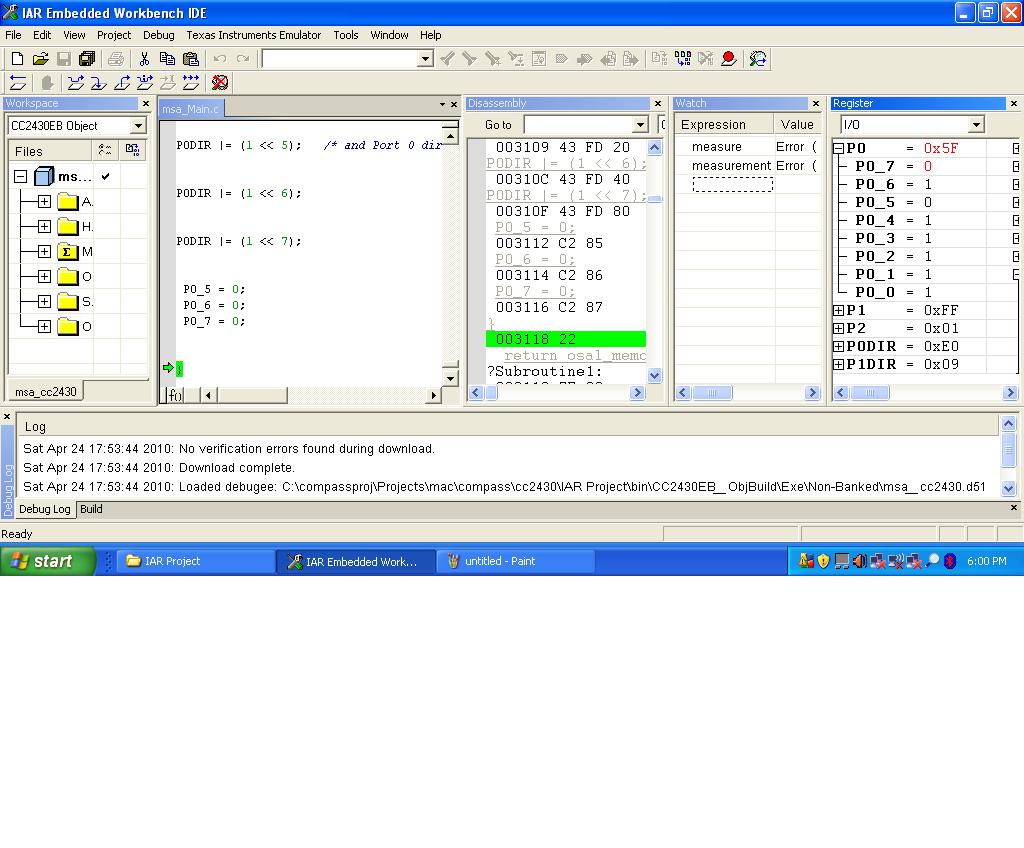Screen dimensions: 1024x848
Task: Paste clipboard with the Paste icon
Action: (191, 59)
